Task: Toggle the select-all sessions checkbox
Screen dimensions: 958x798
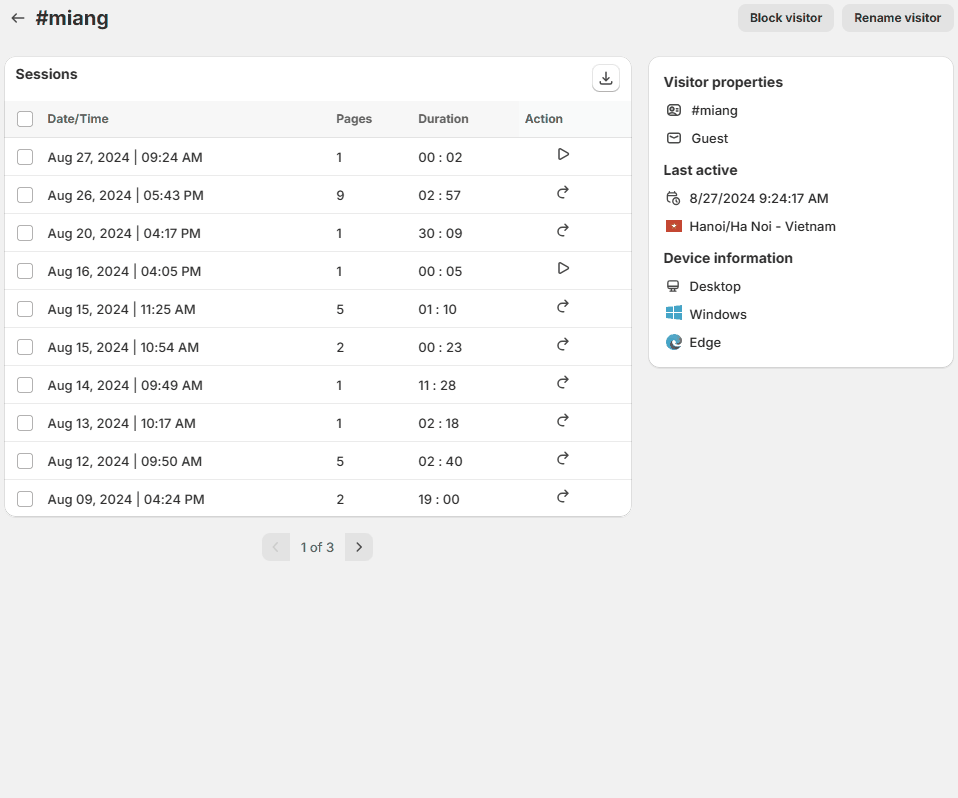Action: [25, 119]
